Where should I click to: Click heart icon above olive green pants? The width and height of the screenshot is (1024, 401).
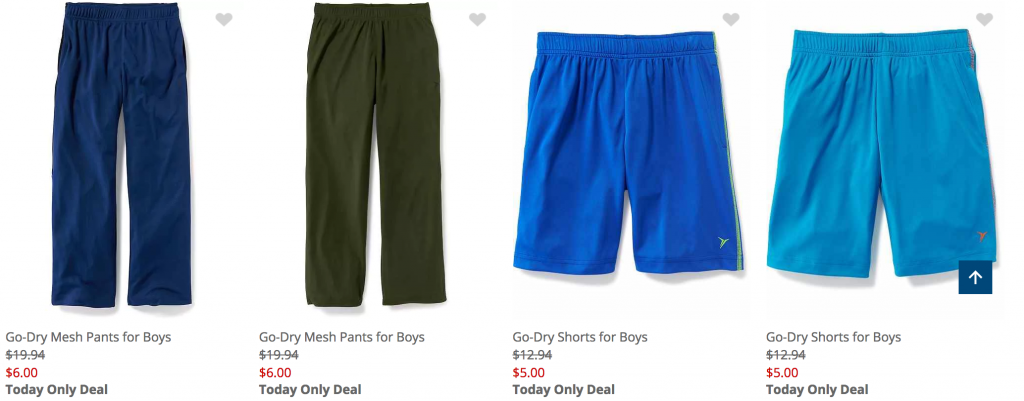[478, 20]
